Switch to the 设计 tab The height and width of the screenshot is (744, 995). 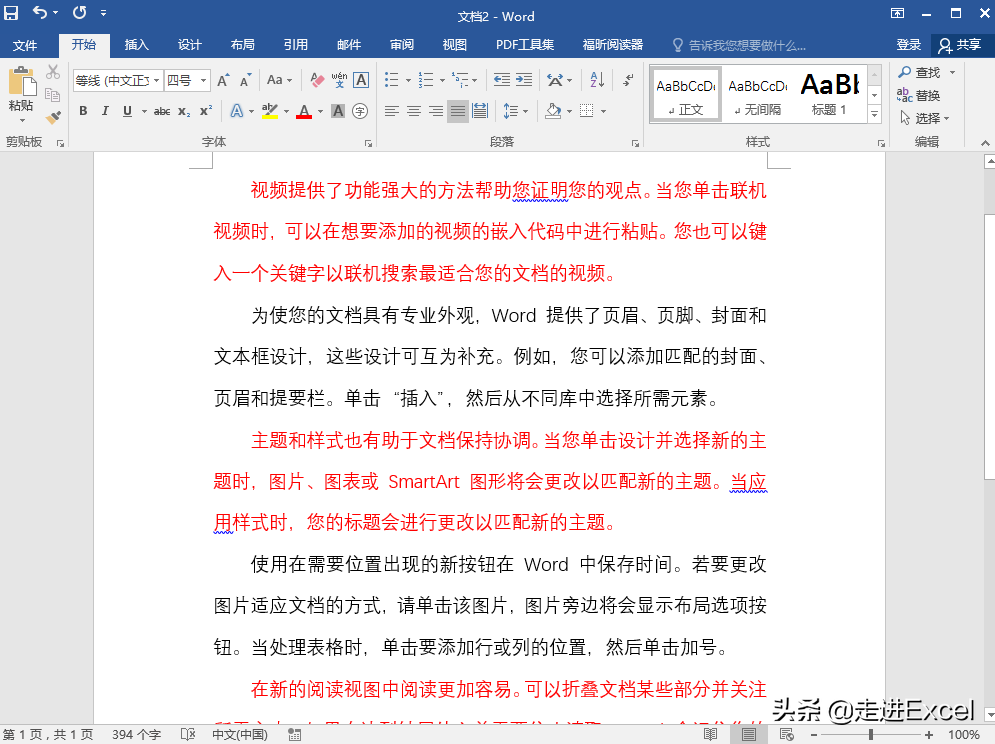coord(189,45)
